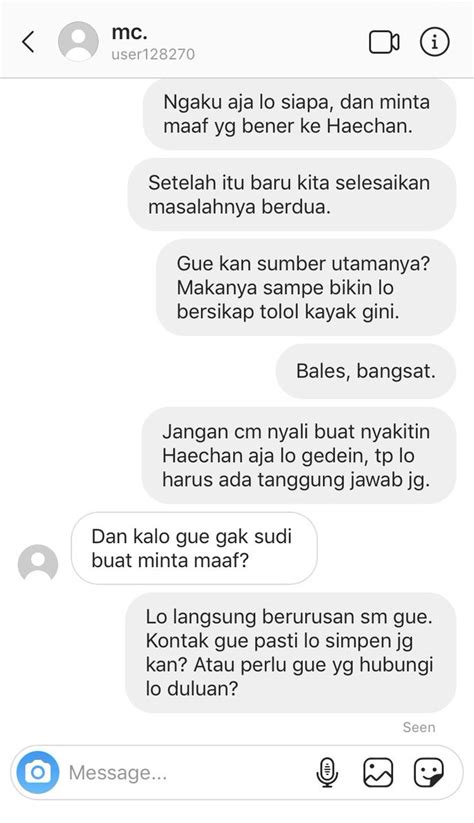The width and height of the screenshot is (474, 823).
Task: Tap the Seen status label
Action: [419, 727]
